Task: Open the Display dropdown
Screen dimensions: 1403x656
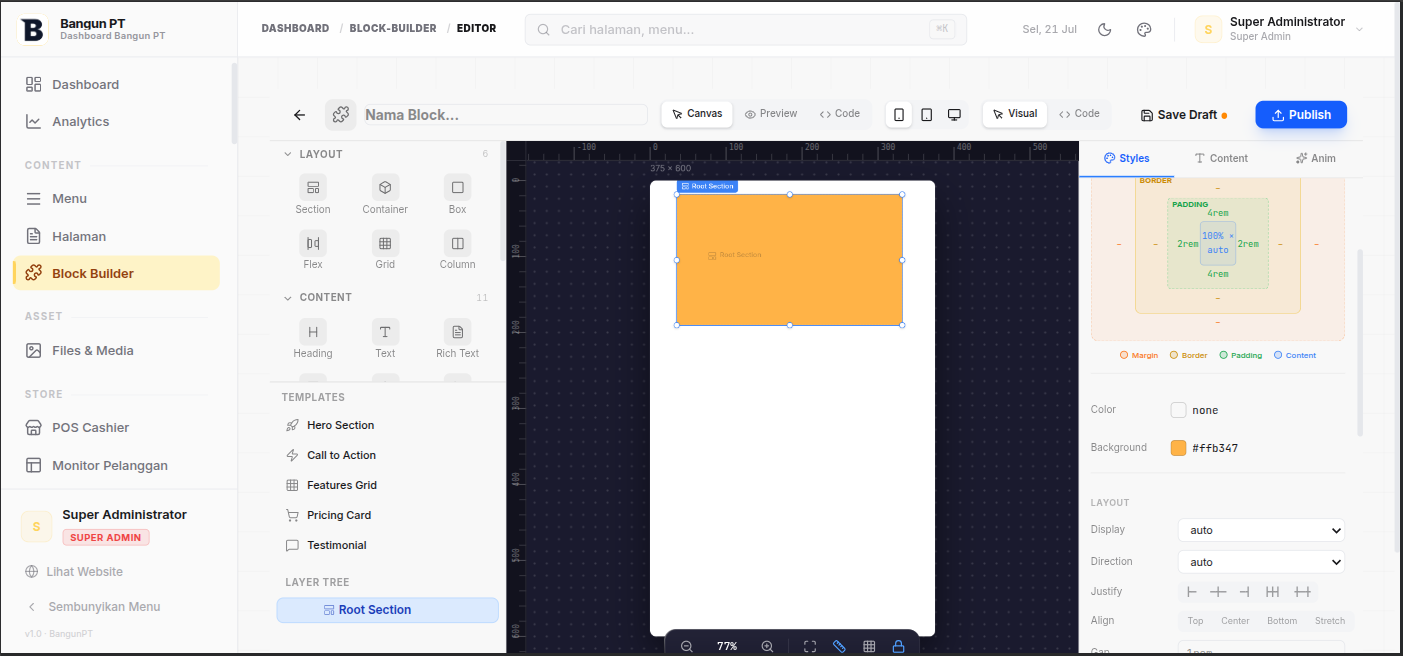Action: pyautogui.click(x=1261, y=530)
